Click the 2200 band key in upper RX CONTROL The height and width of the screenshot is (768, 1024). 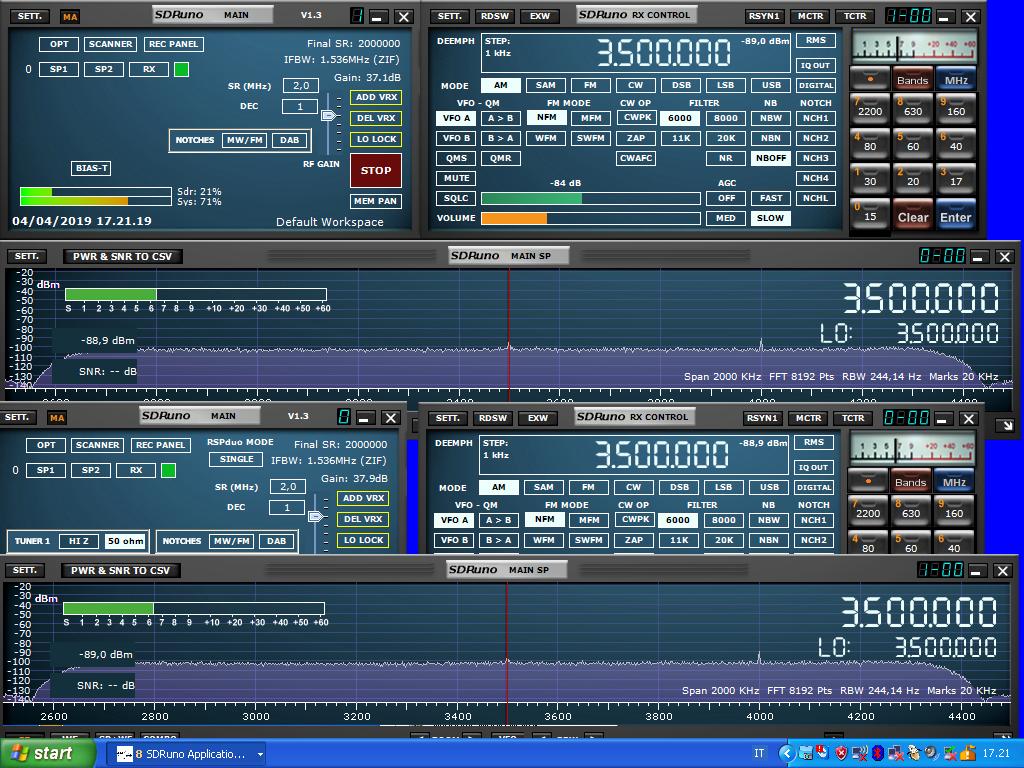[870, 110]
